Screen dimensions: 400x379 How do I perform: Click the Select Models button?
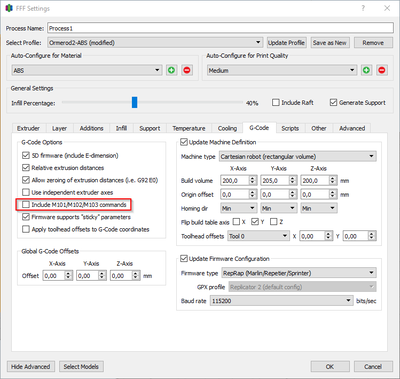click(x=81, y=367)
